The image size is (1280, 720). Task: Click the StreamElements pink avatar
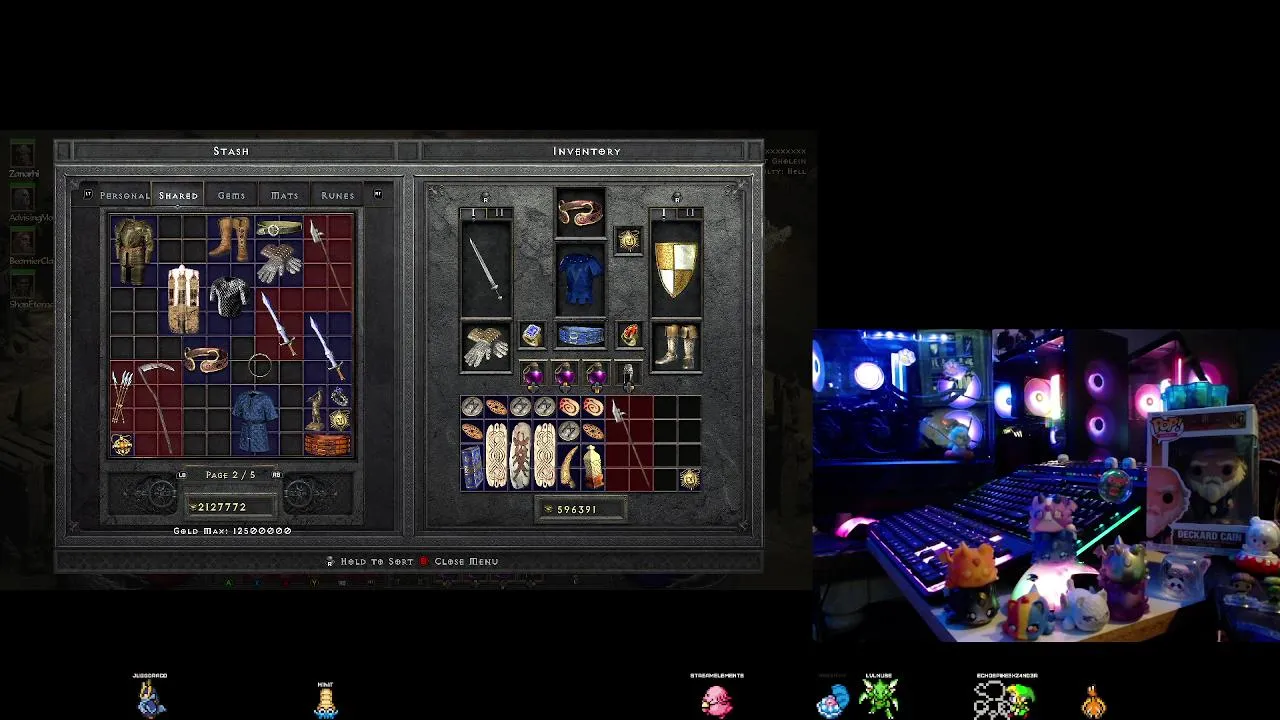(716, 700)
